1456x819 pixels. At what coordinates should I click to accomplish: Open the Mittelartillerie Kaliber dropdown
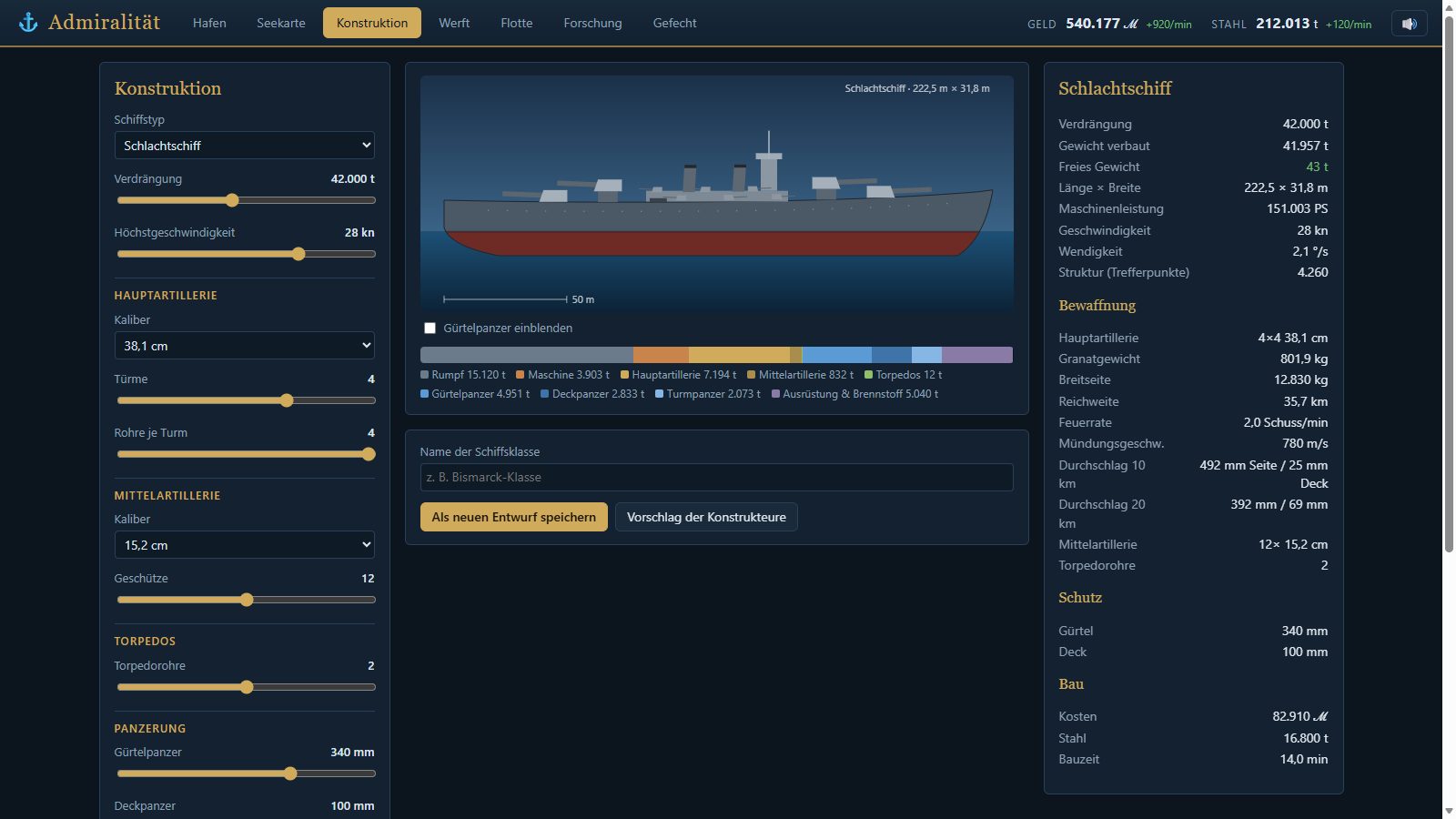(x=244, y=545)
